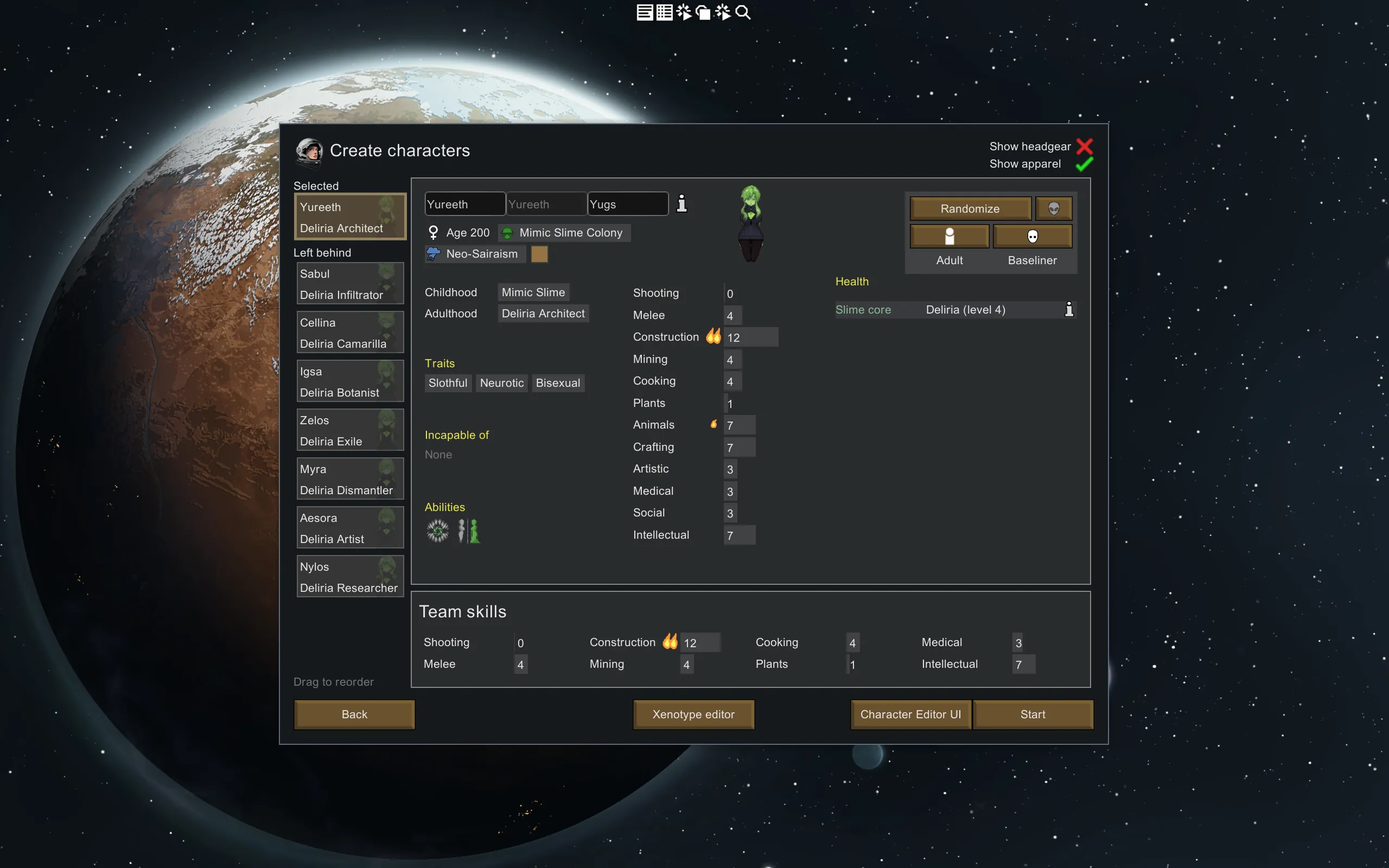The width and height of the screenshot is (1389, 868).
Task: Open the Adult life stage selector
Action: tap(950, 237)
